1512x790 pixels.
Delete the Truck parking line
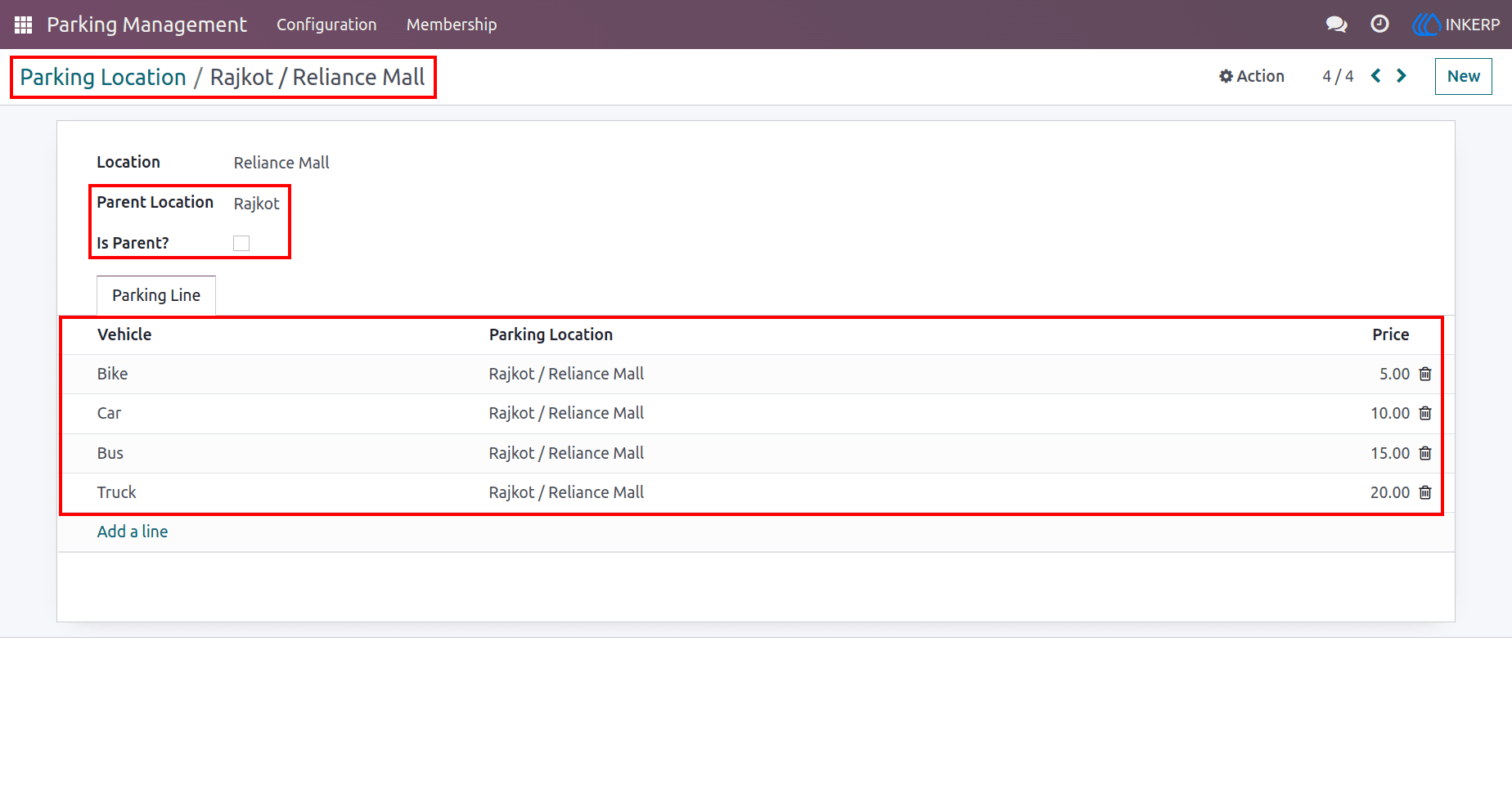point(1425,492)
